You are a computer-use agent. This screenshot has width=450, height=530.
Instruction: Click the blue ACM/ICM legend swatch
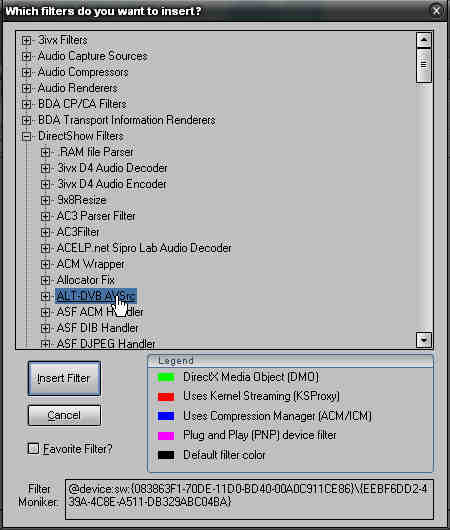[x=166, y=416]
